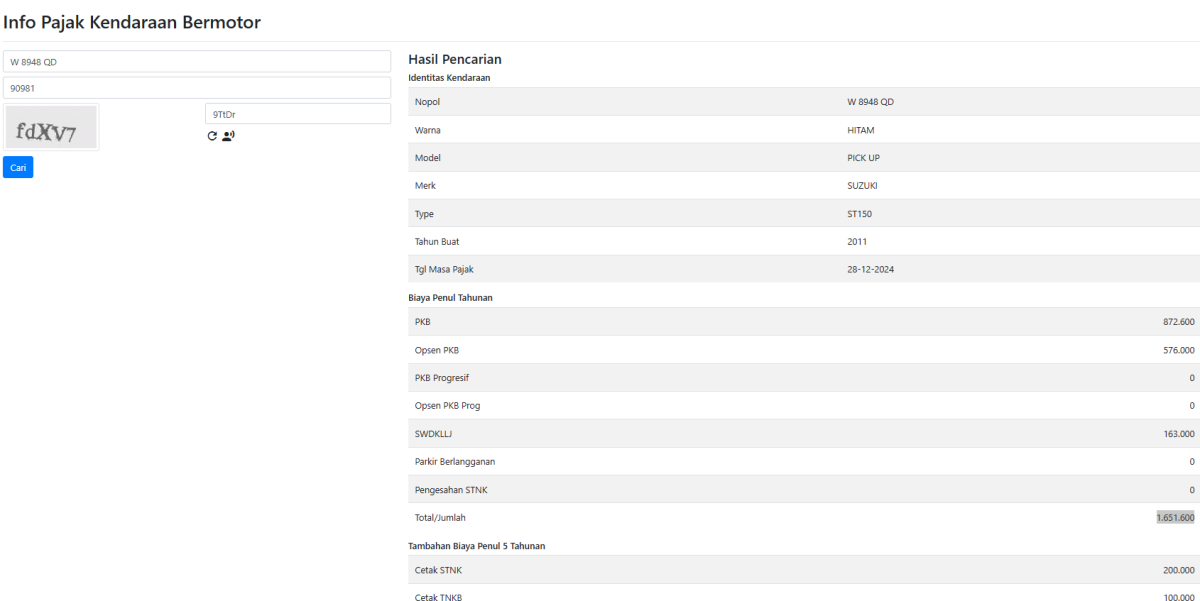1200x601 pixels.
Task: Click the captcha image fdXV7
Action: pos(51,128)
